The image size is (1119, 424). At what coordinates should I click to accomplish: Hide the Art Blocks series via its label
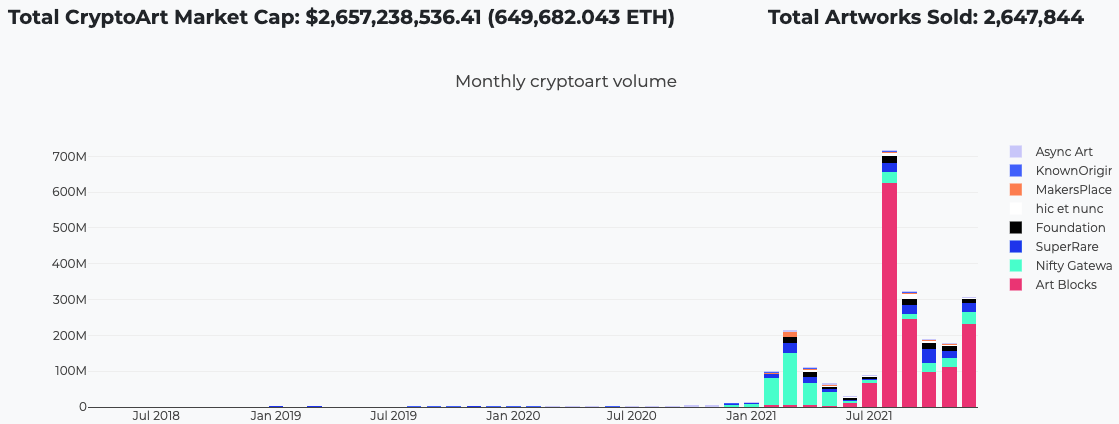pos(1064,285)
